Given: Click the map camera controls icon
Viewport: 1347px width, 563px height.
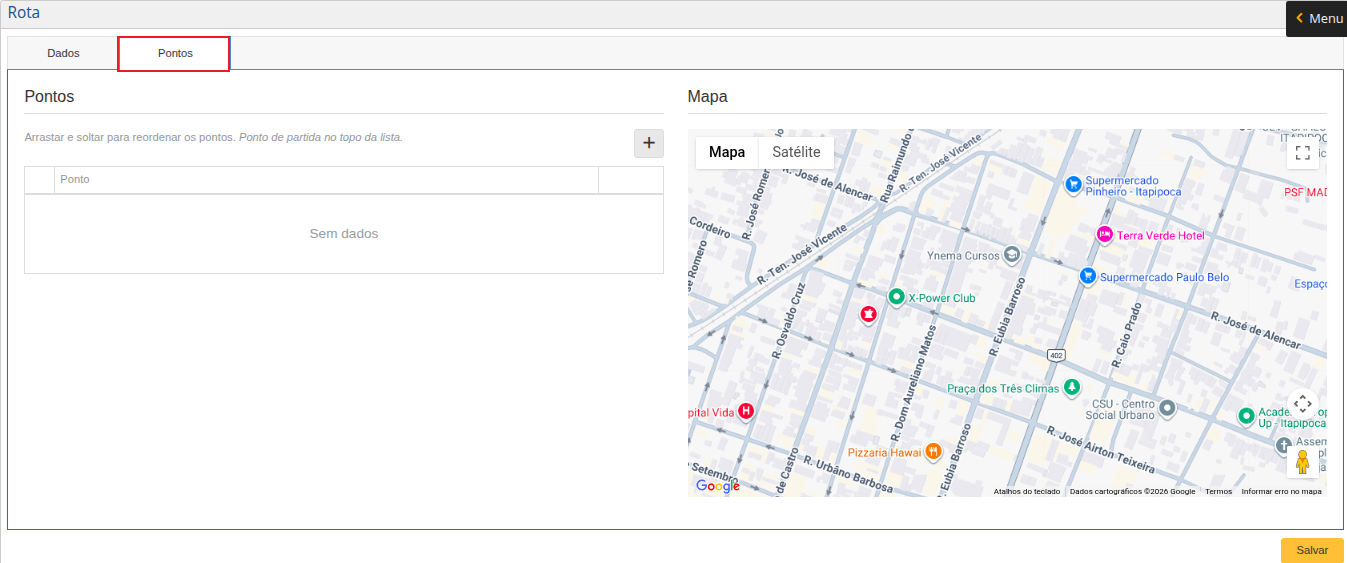Looking at the screenshot, I should [1302, 404].
